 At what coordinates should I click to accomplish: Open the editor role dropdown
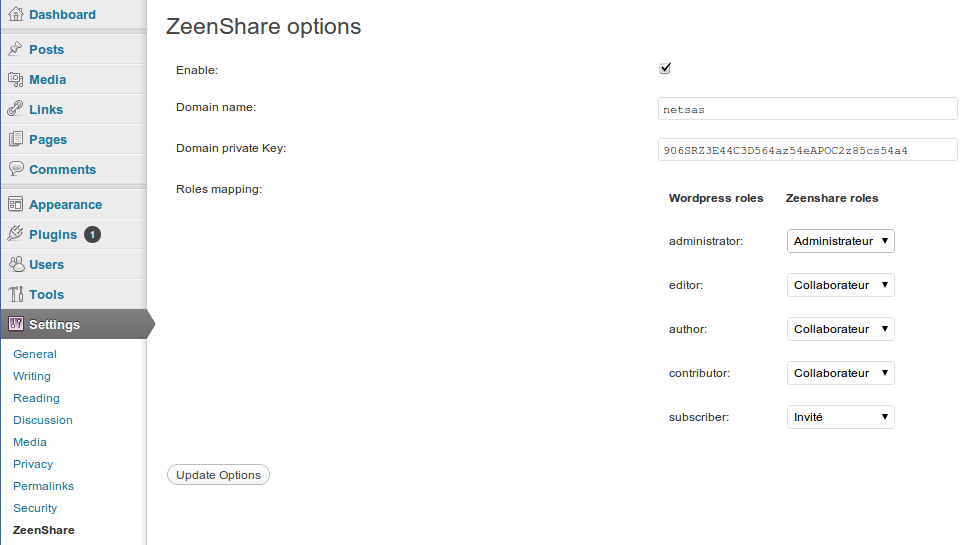(840, 285)
